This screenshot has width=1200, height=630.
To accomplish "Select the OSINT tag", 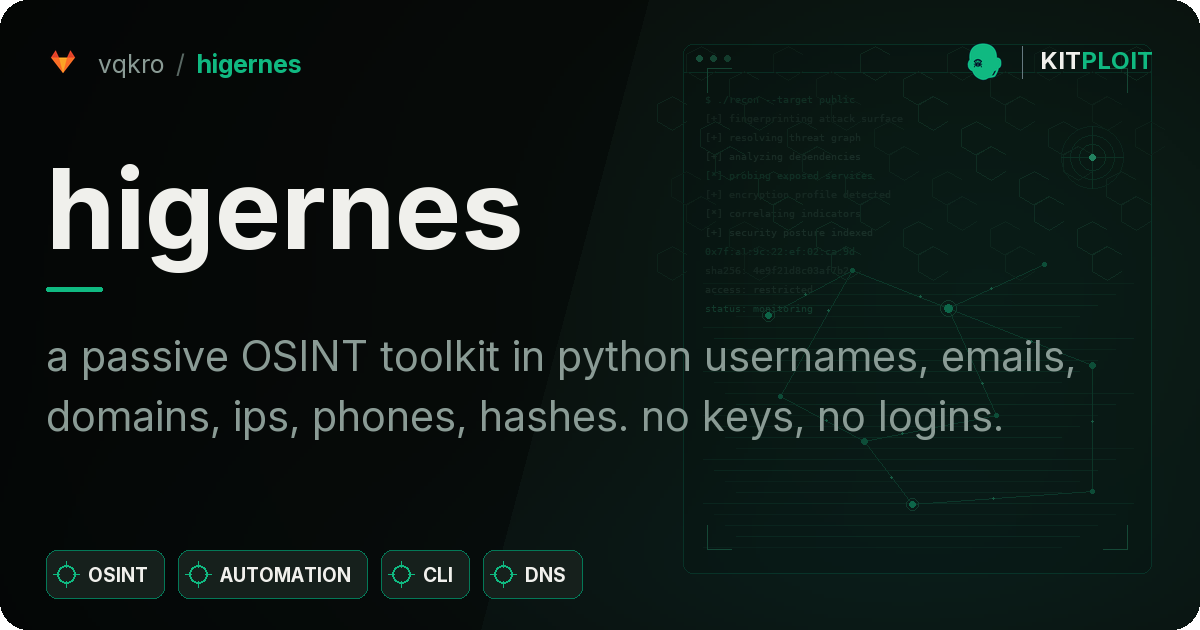I will (x=105, y=575).
